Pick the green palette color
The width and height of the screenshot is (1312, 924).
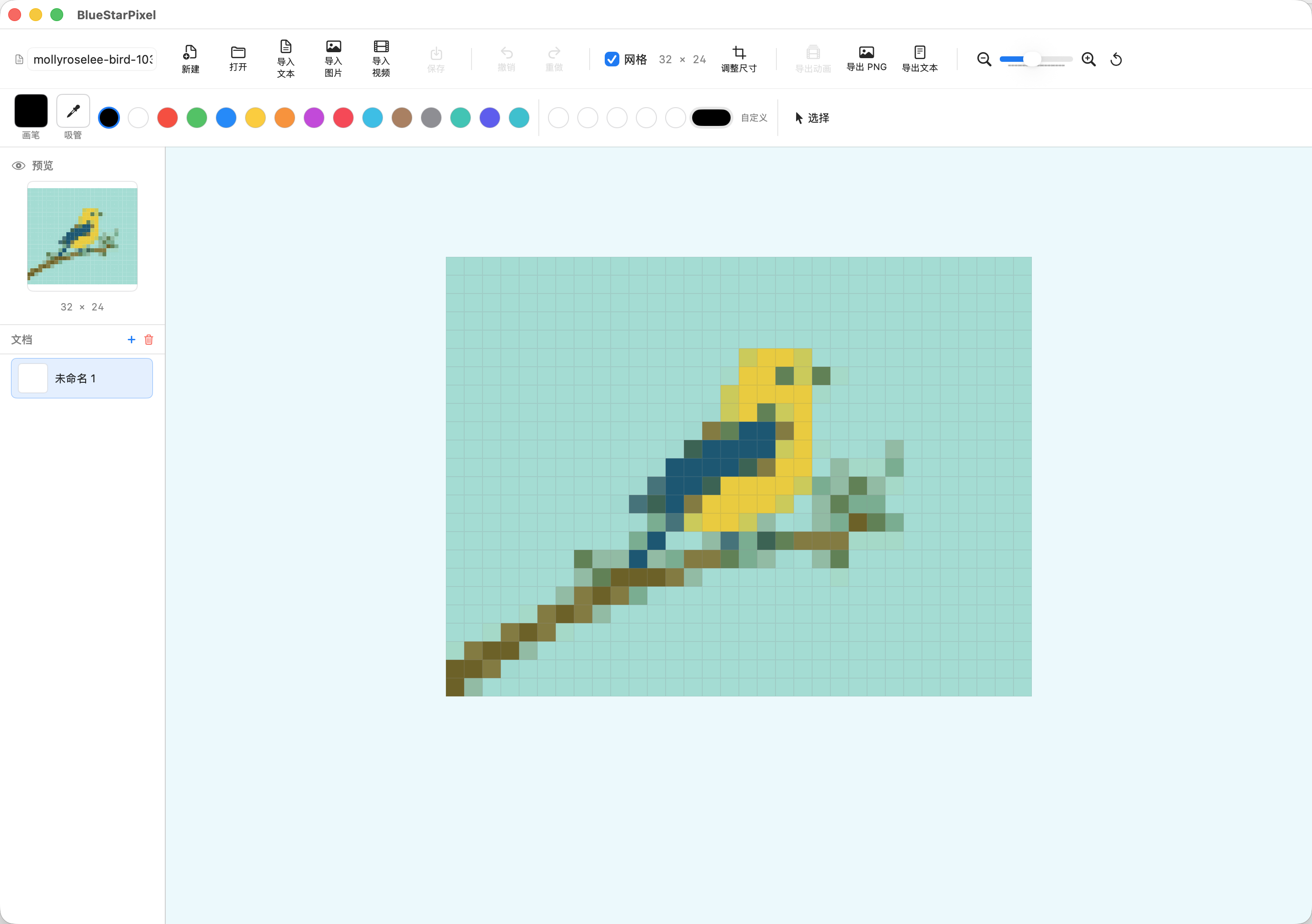coord(196,118)
